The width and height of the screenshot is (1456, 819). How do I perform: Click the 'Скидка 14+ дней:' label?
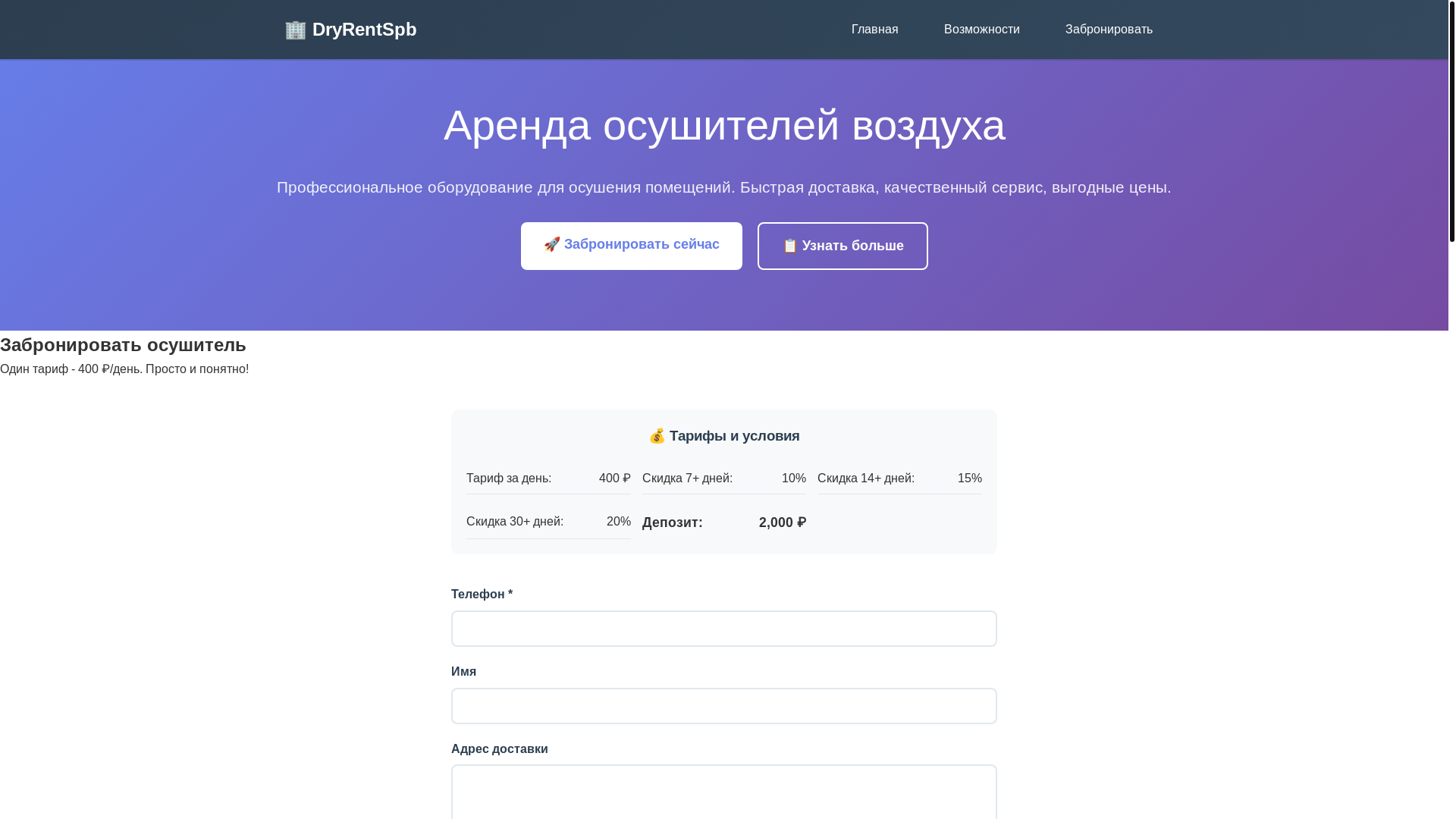[866, 479]
